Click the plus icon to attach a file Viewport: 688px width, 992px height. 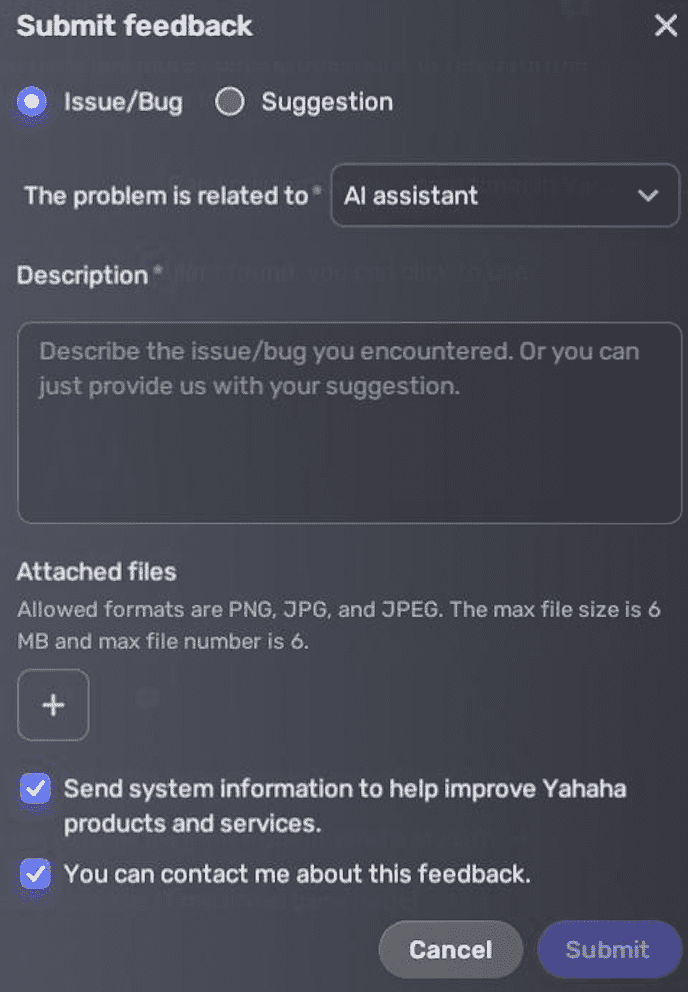pyautogui.click(x=53, y=705)
